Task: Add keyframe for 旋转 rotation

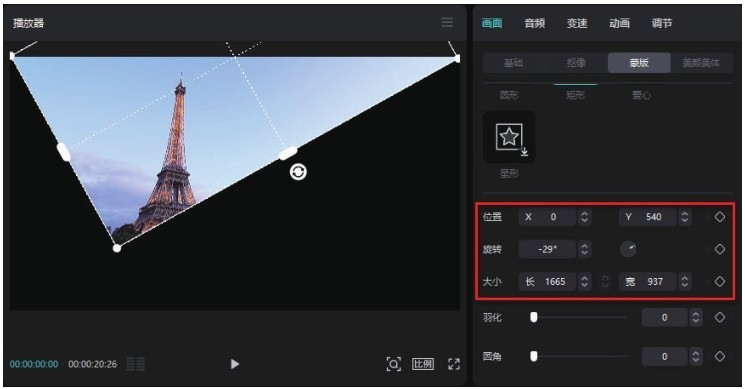Action: tap(720, 249)
